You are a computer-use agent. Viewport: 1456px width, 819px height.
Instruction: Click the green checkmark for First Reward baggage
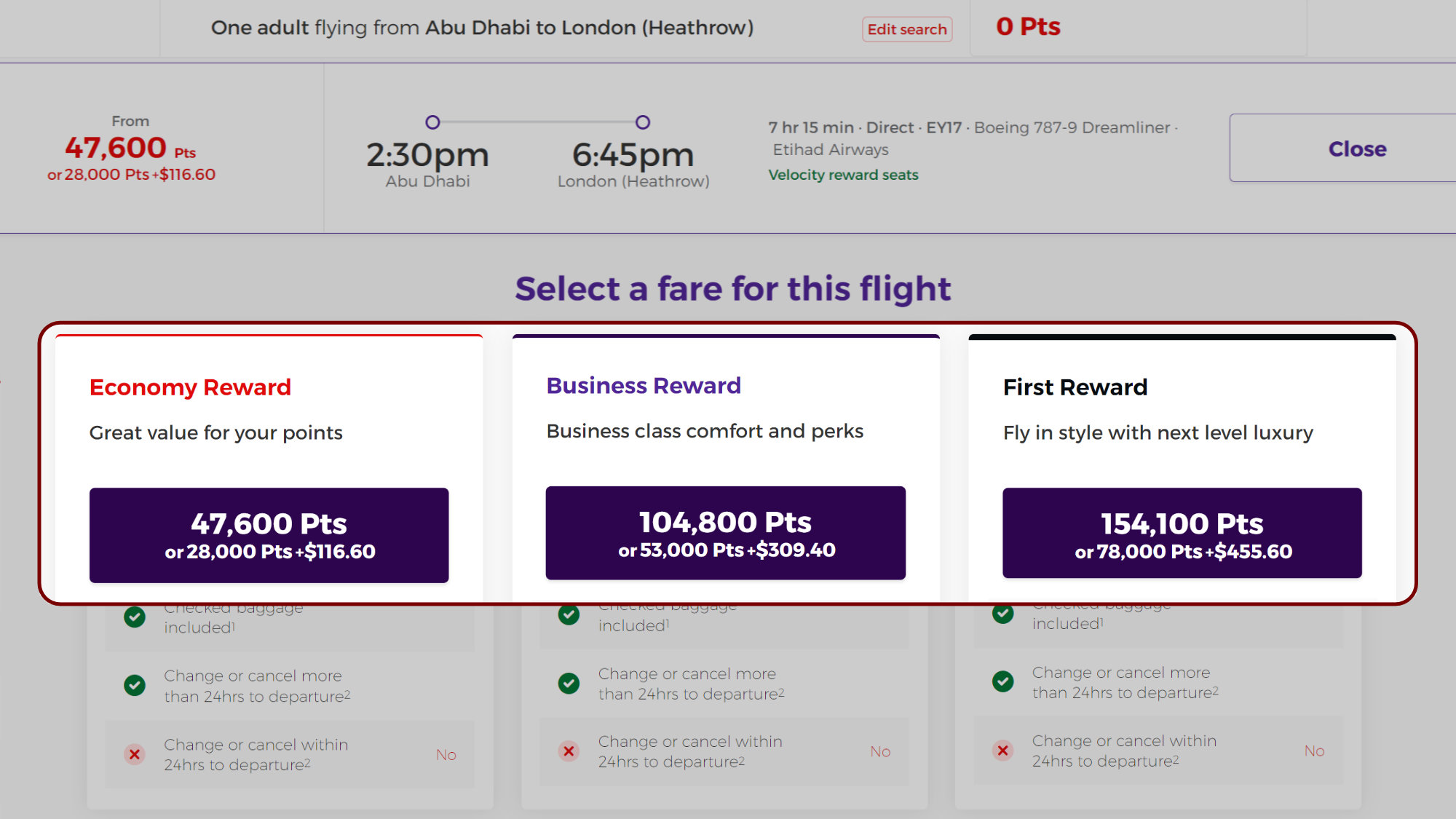pyautogui.click(x=1002, y=614)
